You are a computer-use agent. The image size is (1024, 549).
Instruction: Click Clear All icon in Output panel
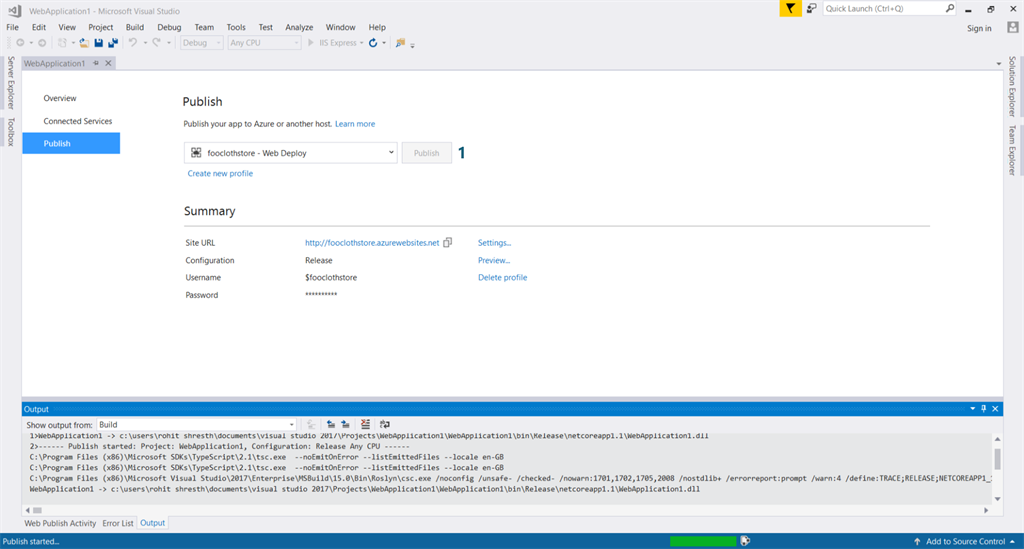coord(366,425)
